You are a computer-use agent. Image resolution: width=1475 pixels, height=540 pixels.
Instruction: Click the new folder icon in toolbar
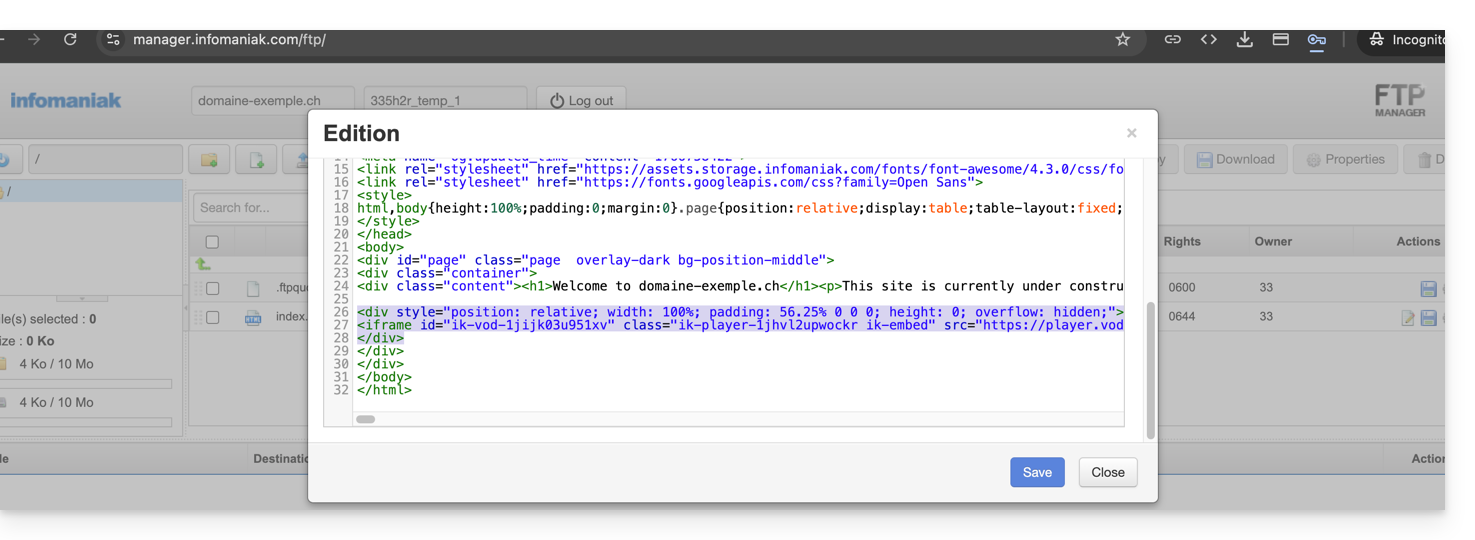[209, 160]
